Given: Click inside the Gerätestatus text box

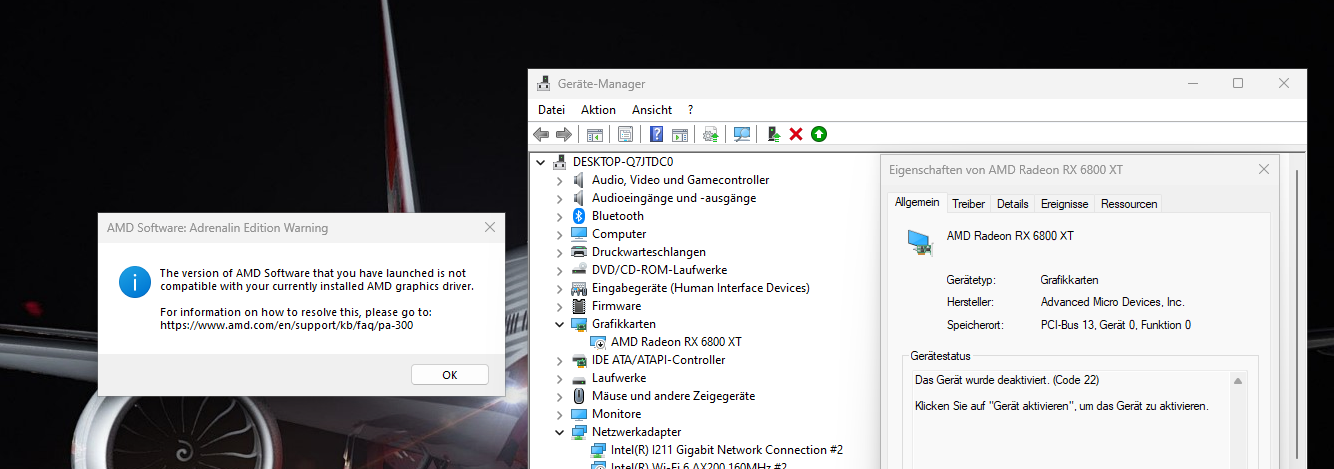Looking at the screenshot, I should point(1071,420).
